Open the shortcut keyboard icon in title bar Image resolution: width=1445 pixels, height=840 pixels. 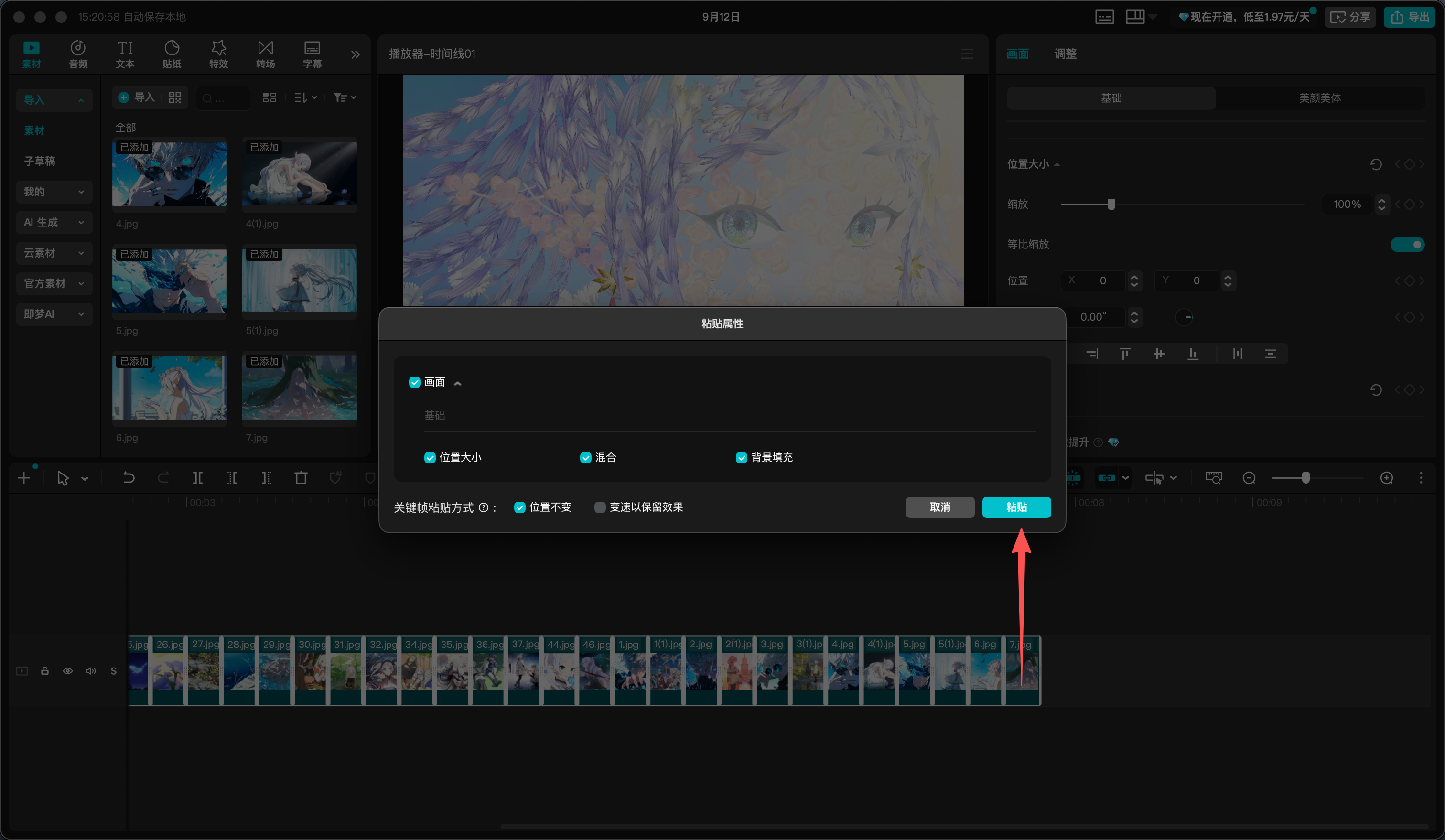point(1104,17)
